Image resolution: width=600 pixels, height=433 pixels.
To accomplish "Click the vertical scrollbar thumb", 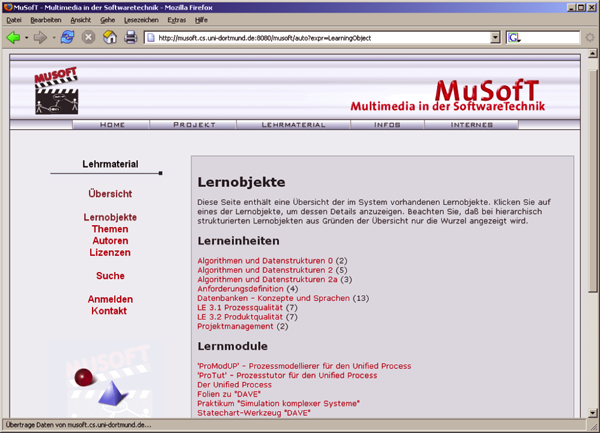I will (x=592, y=181).
